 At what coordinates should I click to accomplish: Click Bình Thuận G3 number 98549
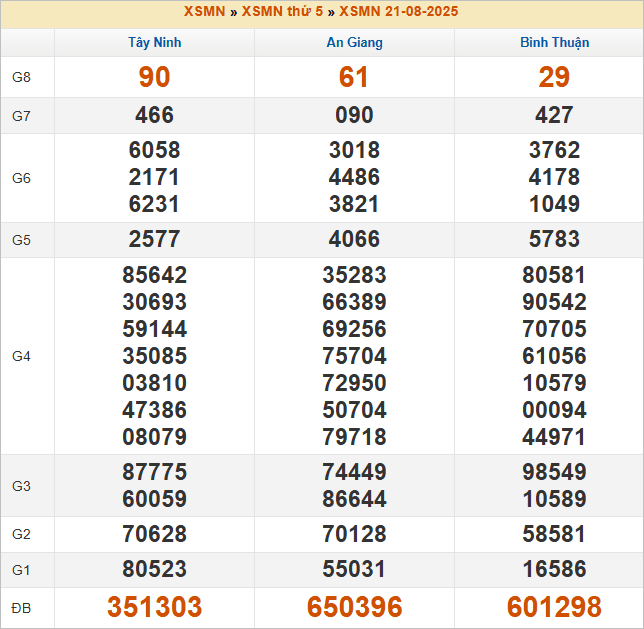point(554,472)
